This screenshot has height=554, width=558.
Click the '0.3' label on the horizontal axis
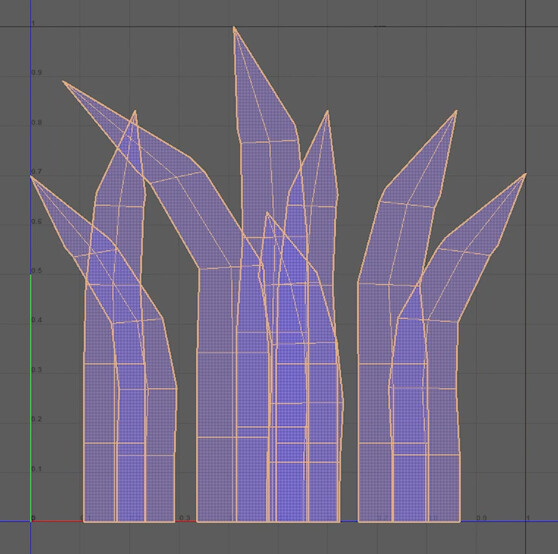185,518
